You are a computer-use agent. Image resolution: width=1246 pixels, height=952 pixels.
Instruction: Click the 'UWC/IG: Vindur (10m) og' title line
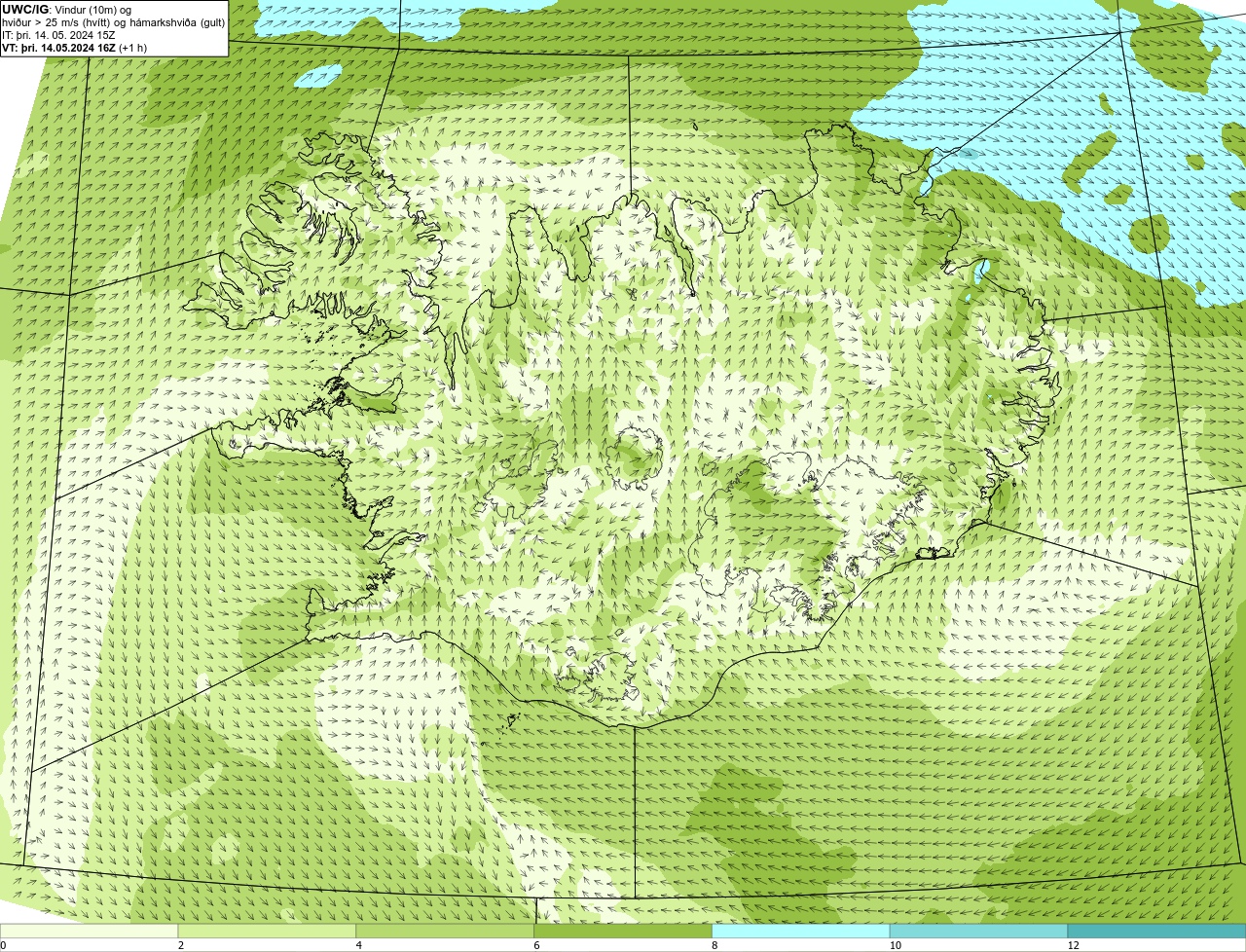66,9
